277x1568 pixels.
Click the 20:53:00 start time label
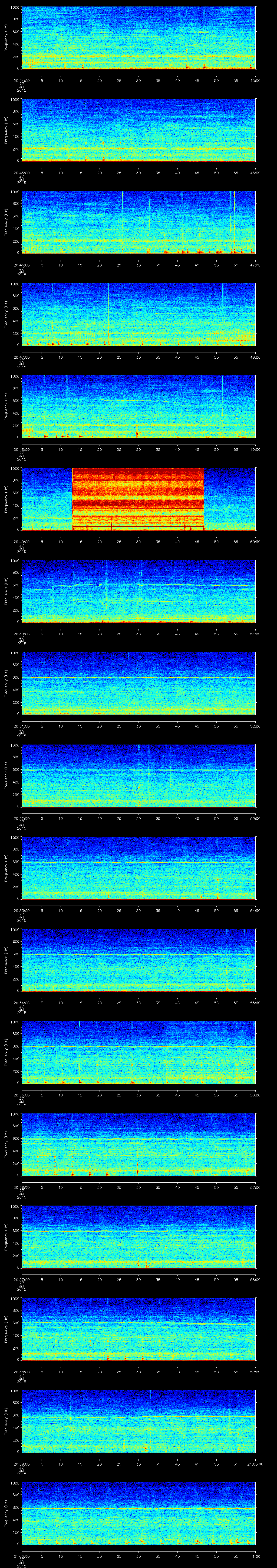(21, 910)
